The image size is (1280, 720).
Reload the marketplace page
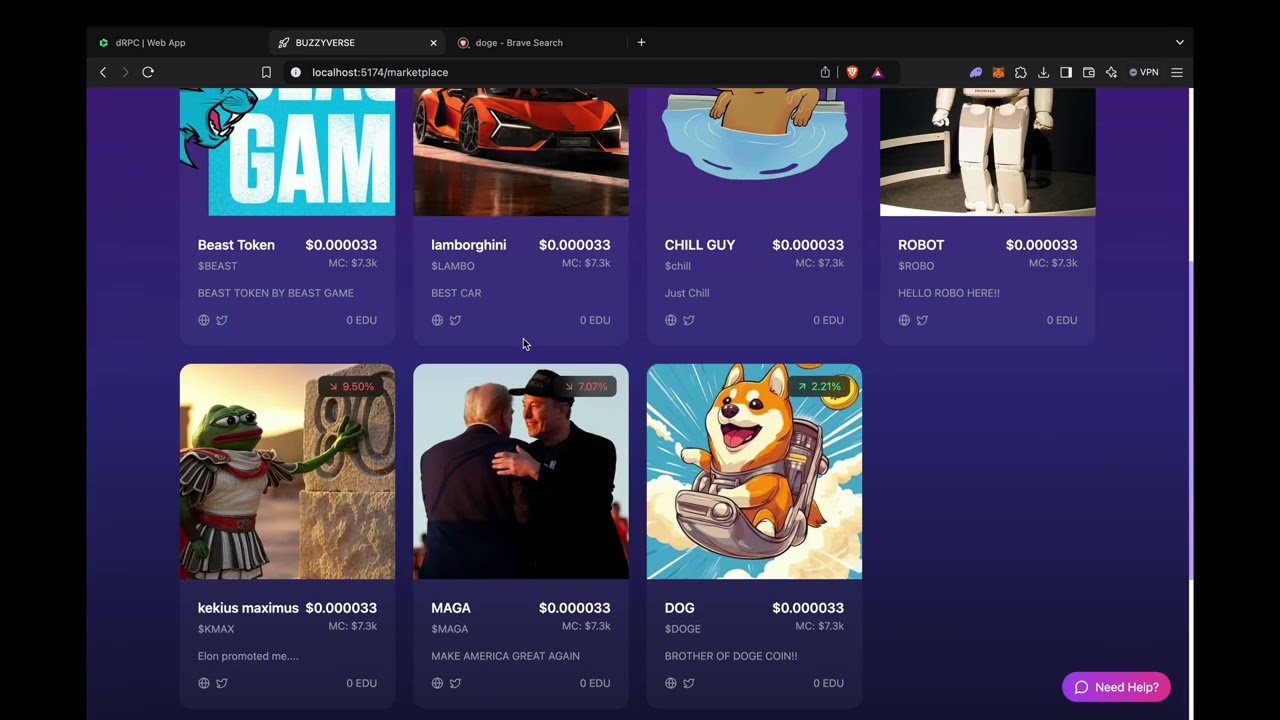(148, 72)
